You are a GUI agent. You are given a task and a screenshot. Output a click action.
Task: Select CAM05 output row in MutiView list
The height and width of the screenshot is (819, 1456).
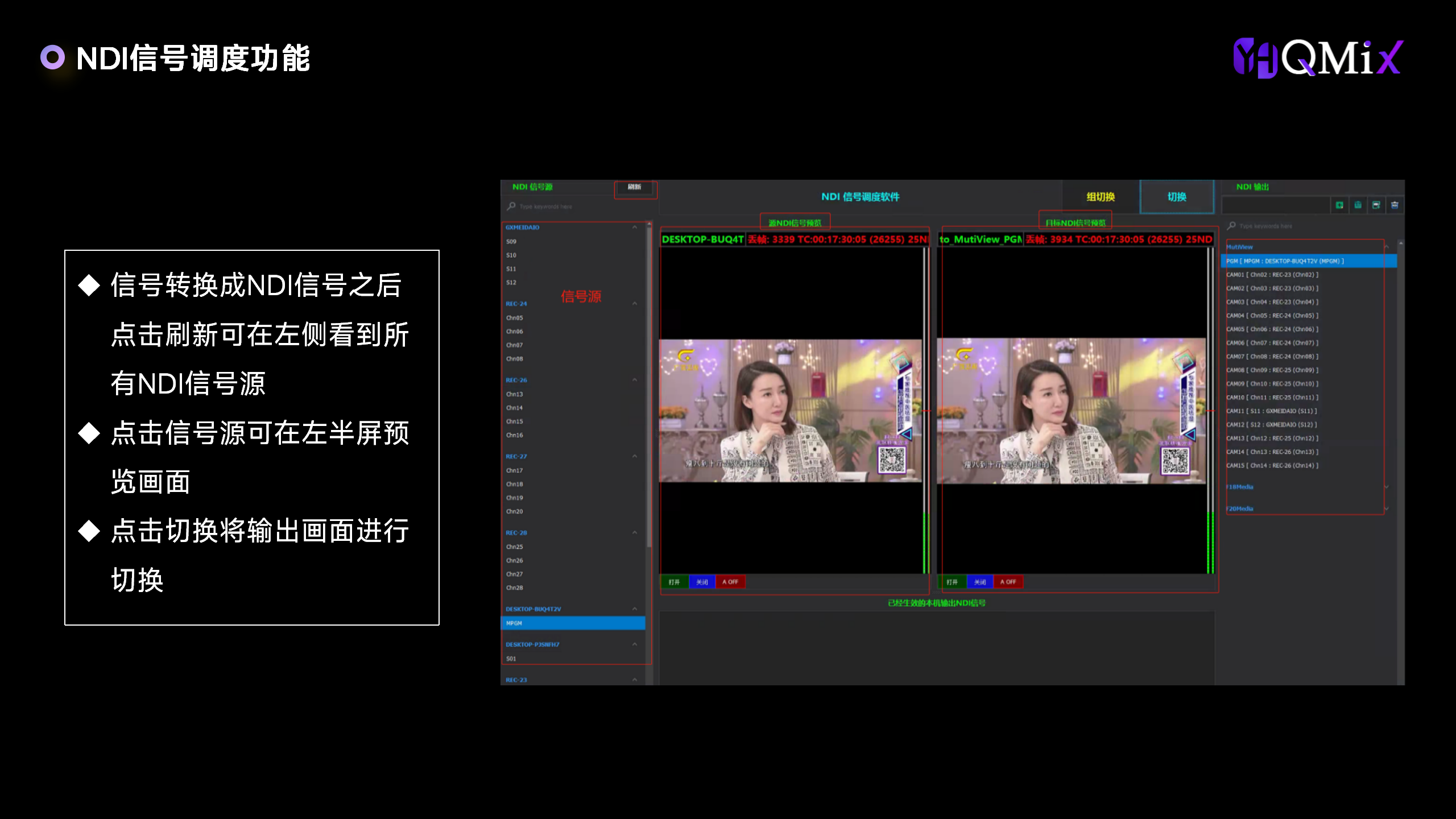coord(1272,329)
